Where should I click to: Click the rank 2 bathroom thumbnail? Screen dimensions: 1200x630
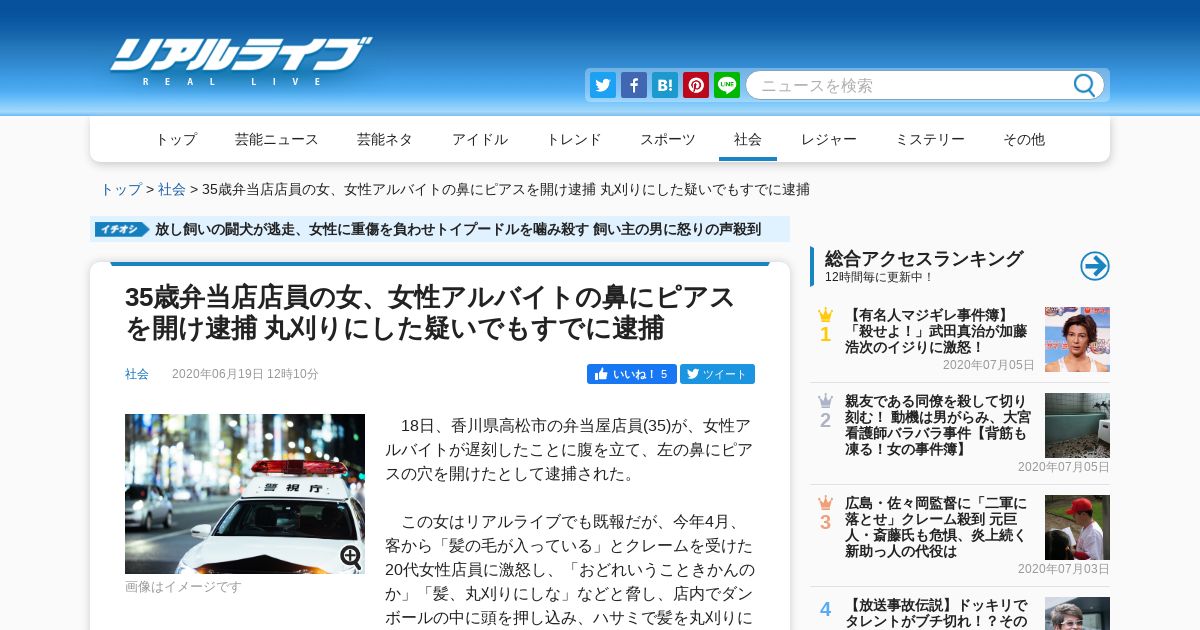tap(1077, 425)
